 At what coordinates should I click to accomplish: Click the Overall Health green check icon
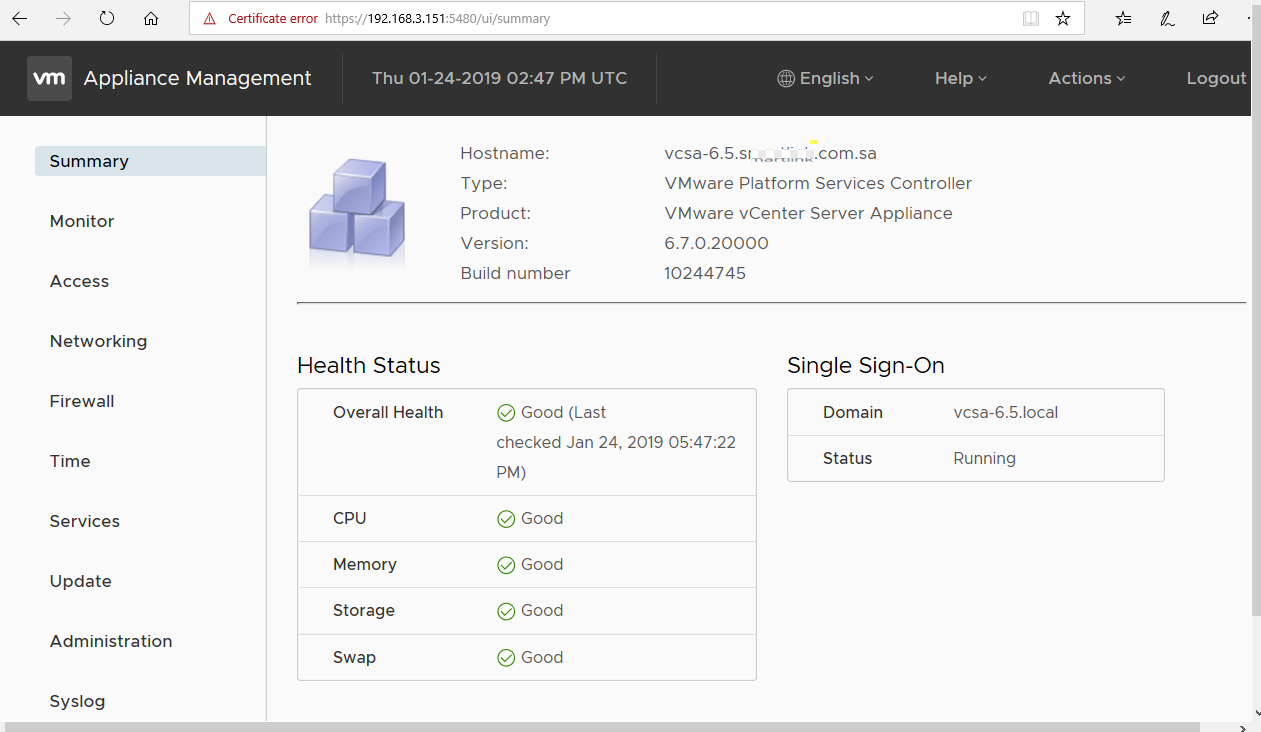coord(506,412)
